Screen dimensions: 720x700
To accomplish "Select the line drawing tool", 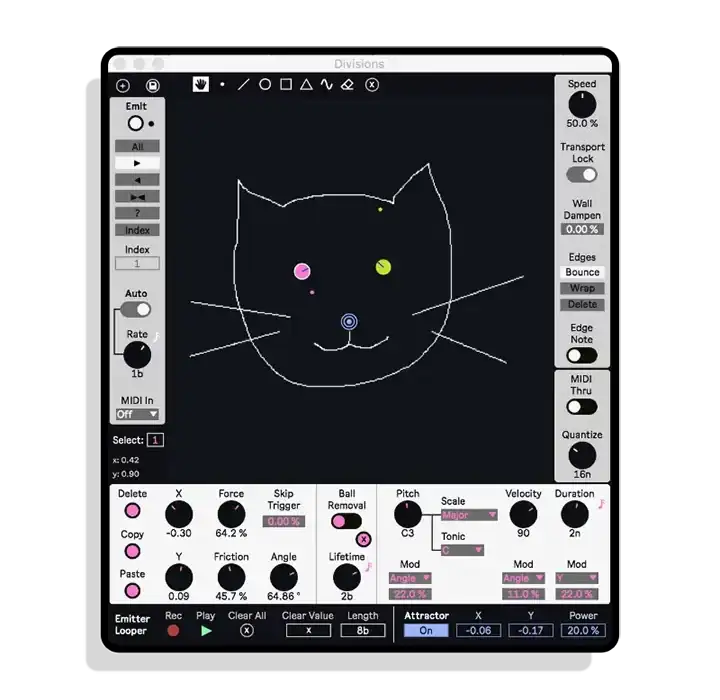I will 243,85.
